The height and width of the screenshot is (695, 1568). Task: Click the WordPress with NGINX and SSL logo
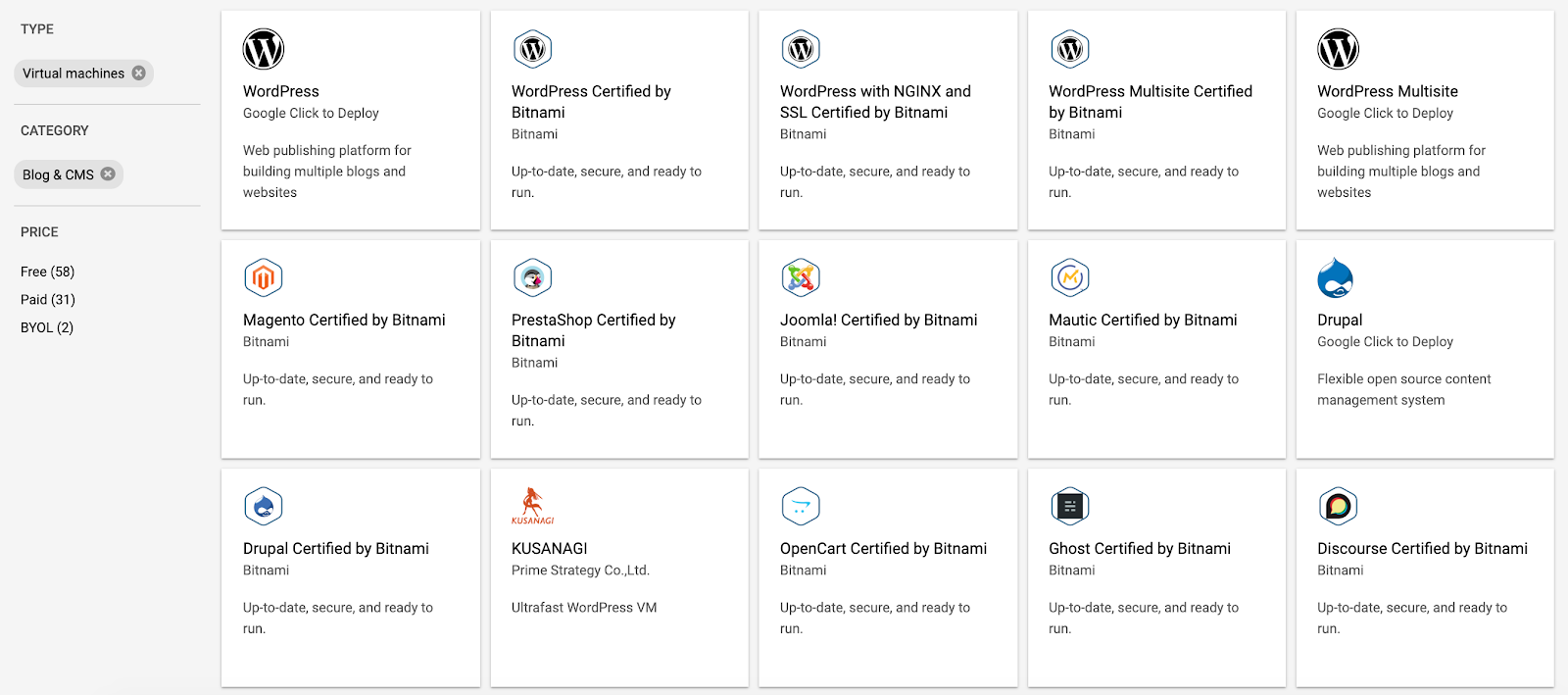coord(801,49)
